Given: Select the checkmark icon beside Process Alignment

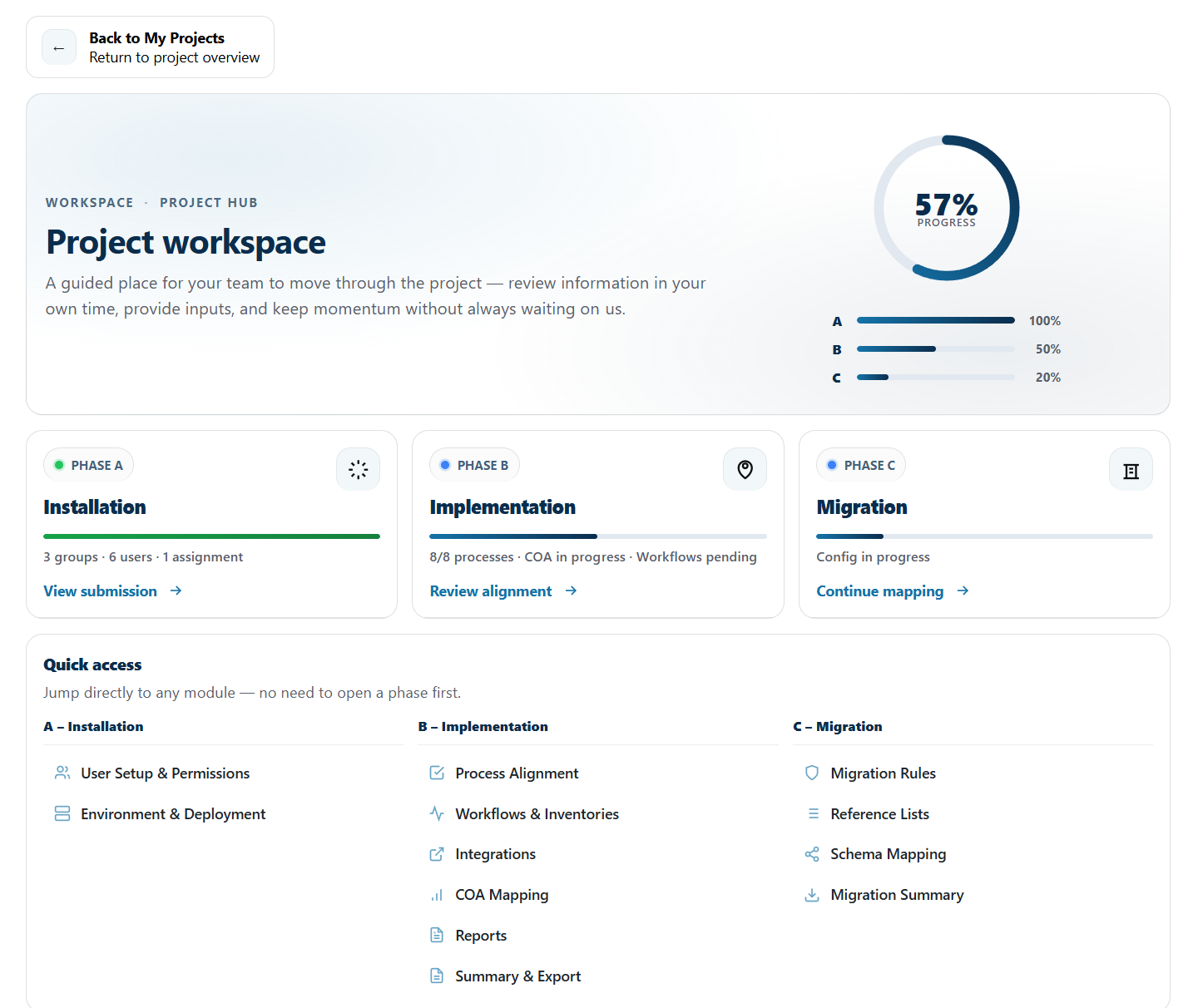Looking at the screenshot, I should 437,773.
